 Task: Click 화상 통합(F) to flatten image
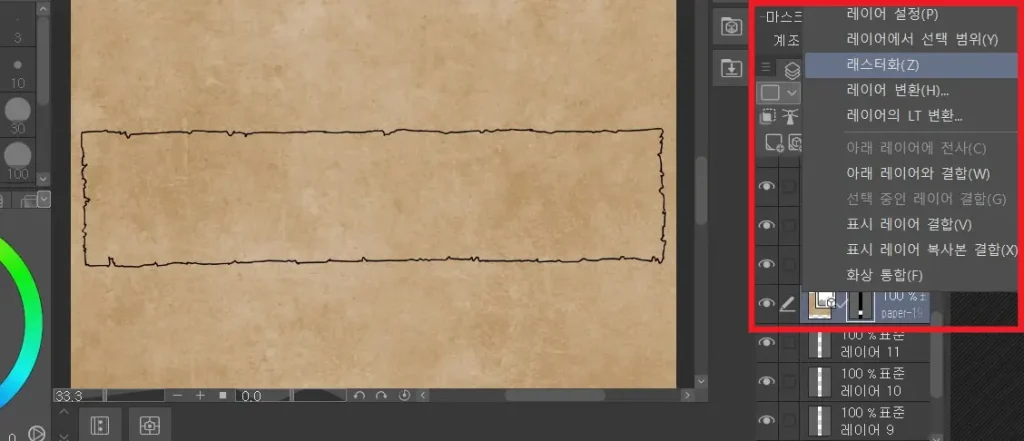(x=884, y=275)
